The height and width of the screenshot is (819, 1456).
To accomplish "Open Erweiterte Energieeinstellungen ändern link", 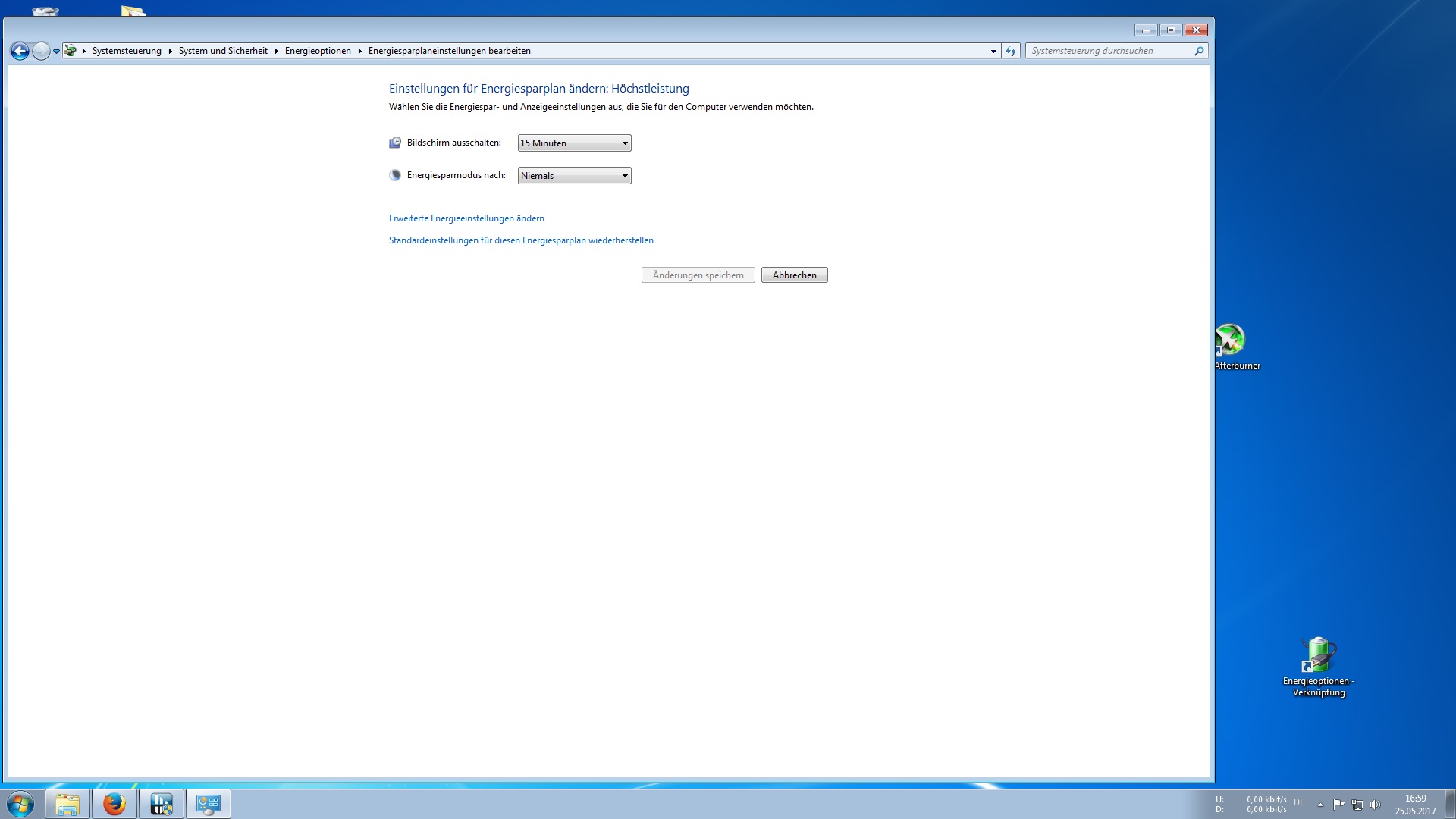I will pos(466,218).
